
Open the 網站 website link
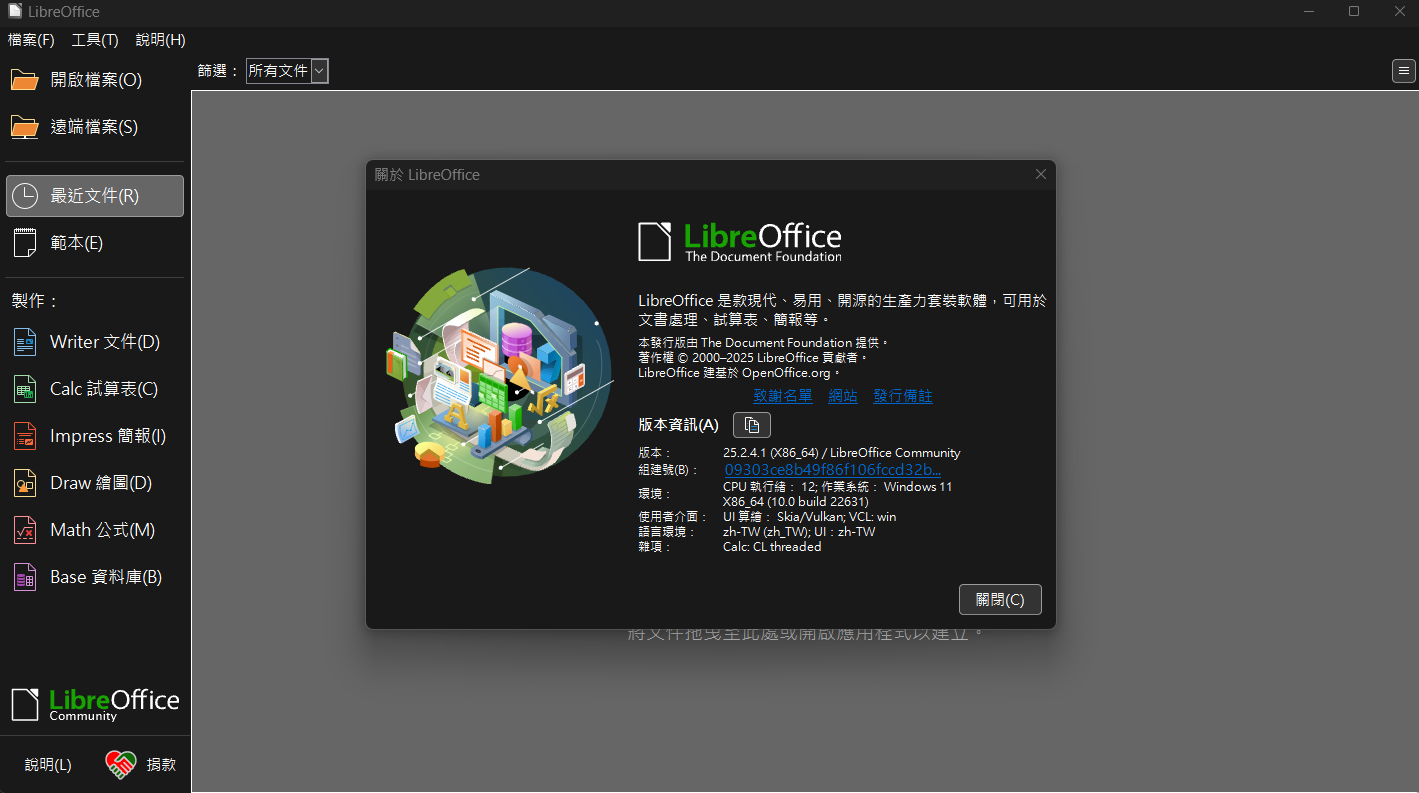pyautogui.click(x=843, y=396)
